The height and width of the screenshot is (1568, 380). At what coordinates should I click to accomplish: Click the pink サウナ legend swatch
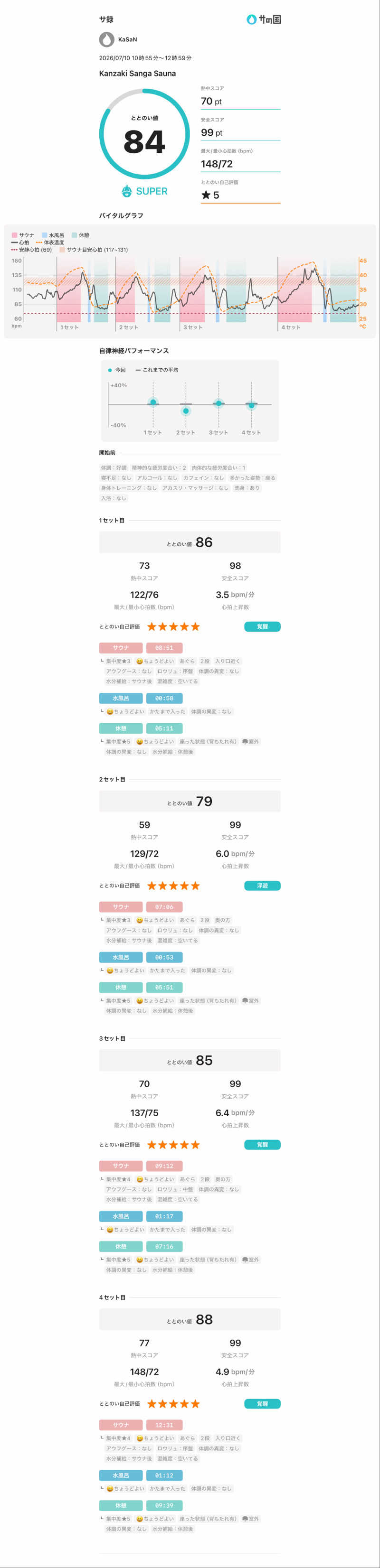(14, 235)
